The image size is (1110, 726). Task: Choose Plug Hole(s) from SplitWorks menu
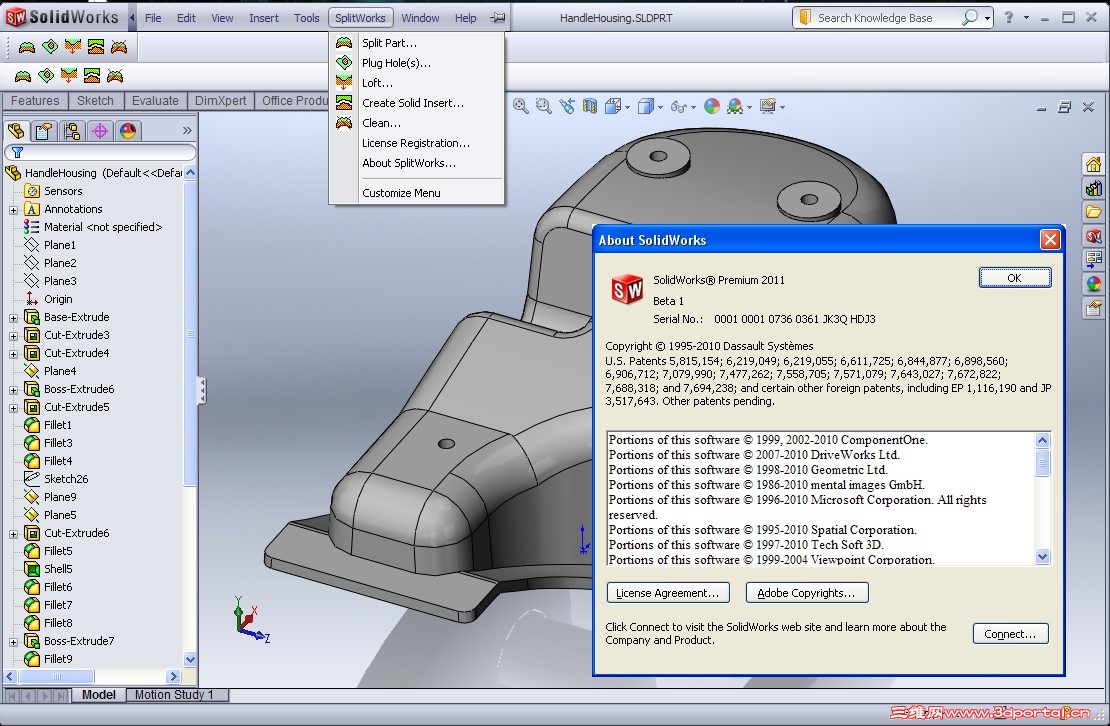pos(396,63)
